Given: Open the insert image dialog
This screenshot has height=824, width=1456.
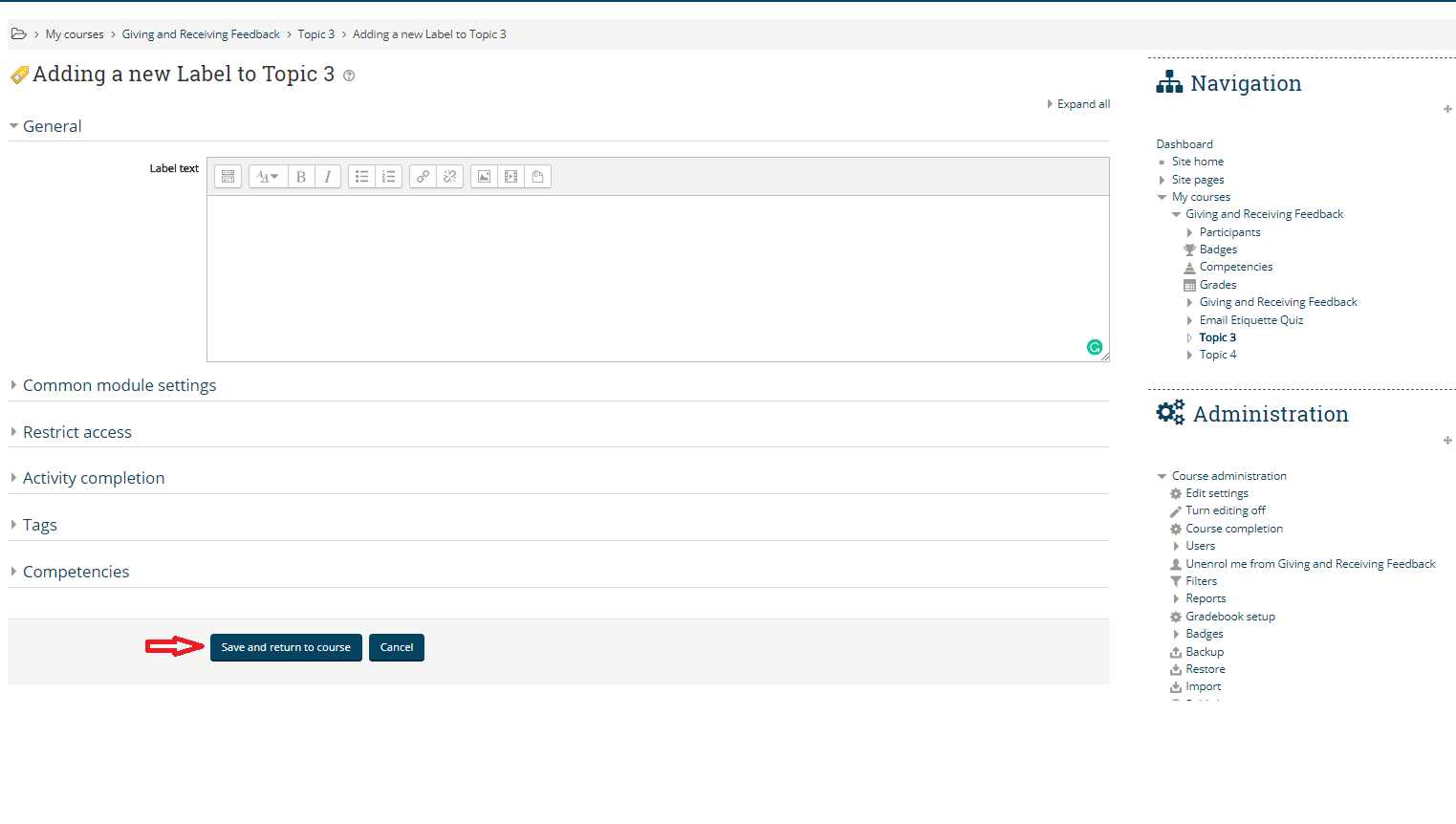Looking at the screenshot, I should point(484,177).
